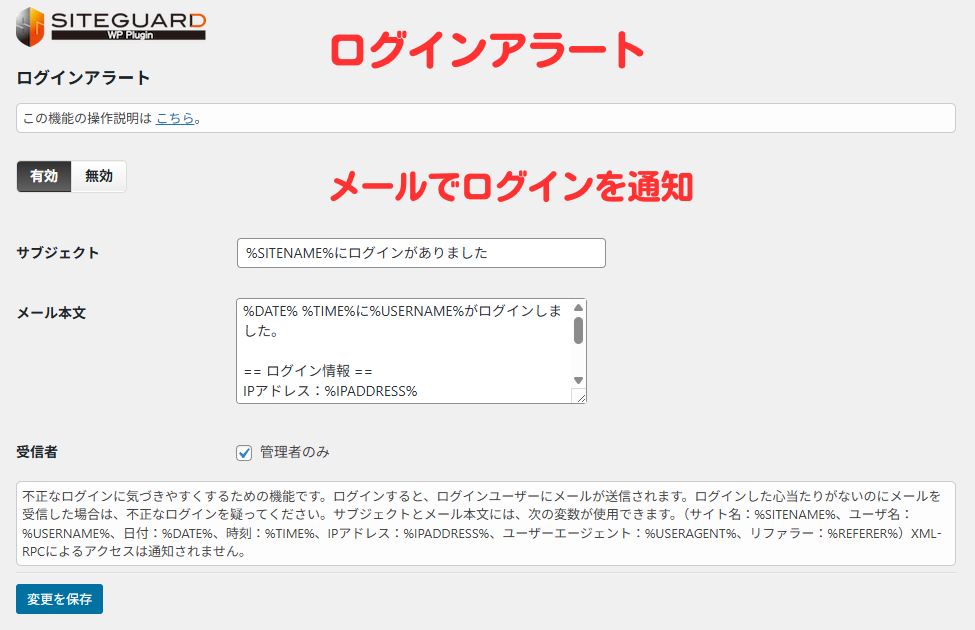Save settings with the 変更を保存 button
Image resolution: width=975 pixels, height=630 pixels.
[x=58, y=599]
